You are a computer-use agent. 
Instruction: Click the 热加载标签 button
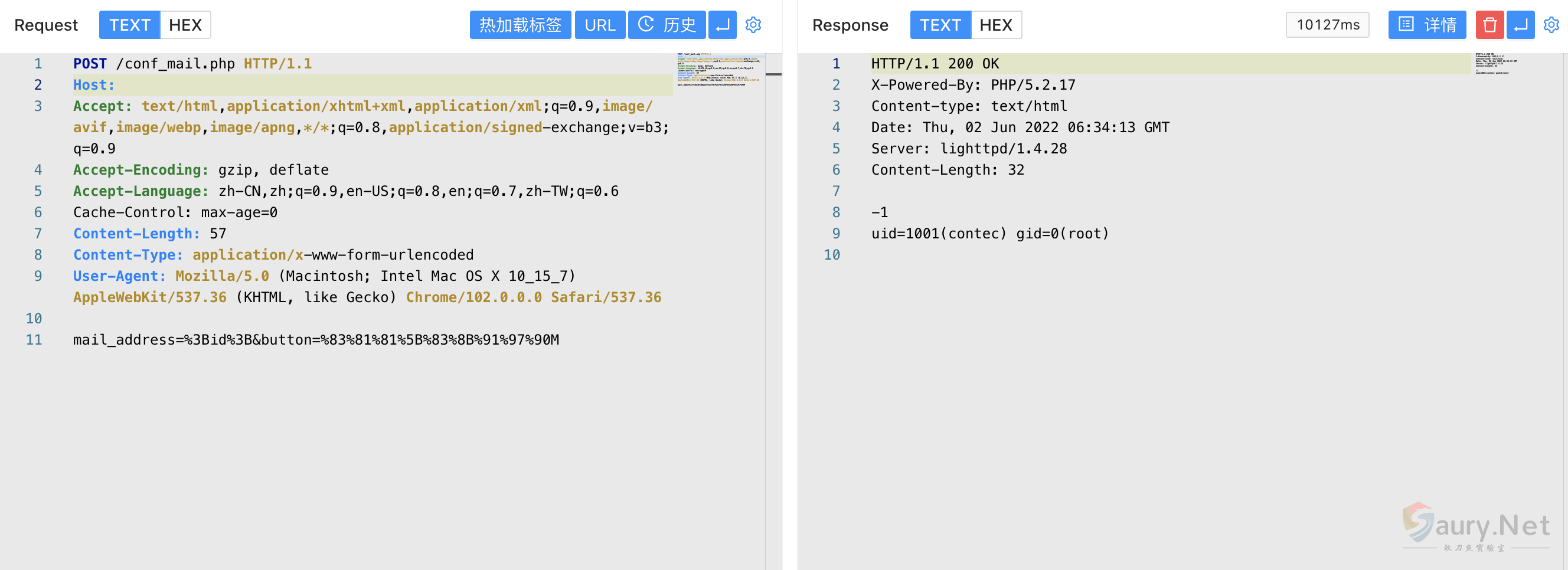(x=520, y=25)
